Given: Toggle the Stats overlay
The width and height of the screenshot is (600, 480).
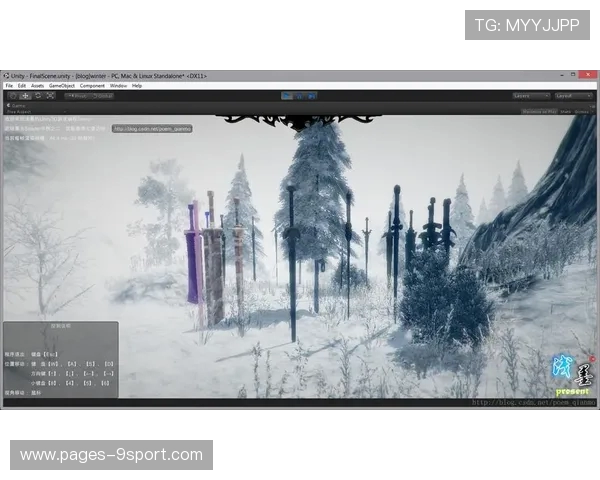Looking at the screenshot, I should pyautogui.click(x=565, y=112).
